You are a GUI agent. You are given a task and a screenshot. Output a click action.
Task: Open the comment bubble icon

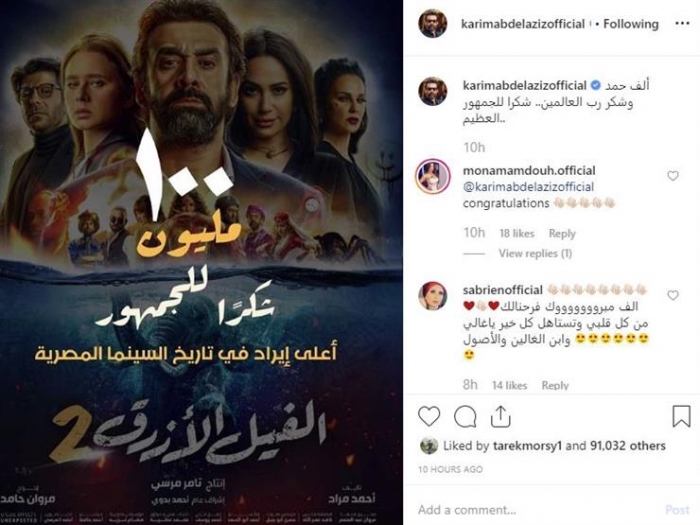465,417
